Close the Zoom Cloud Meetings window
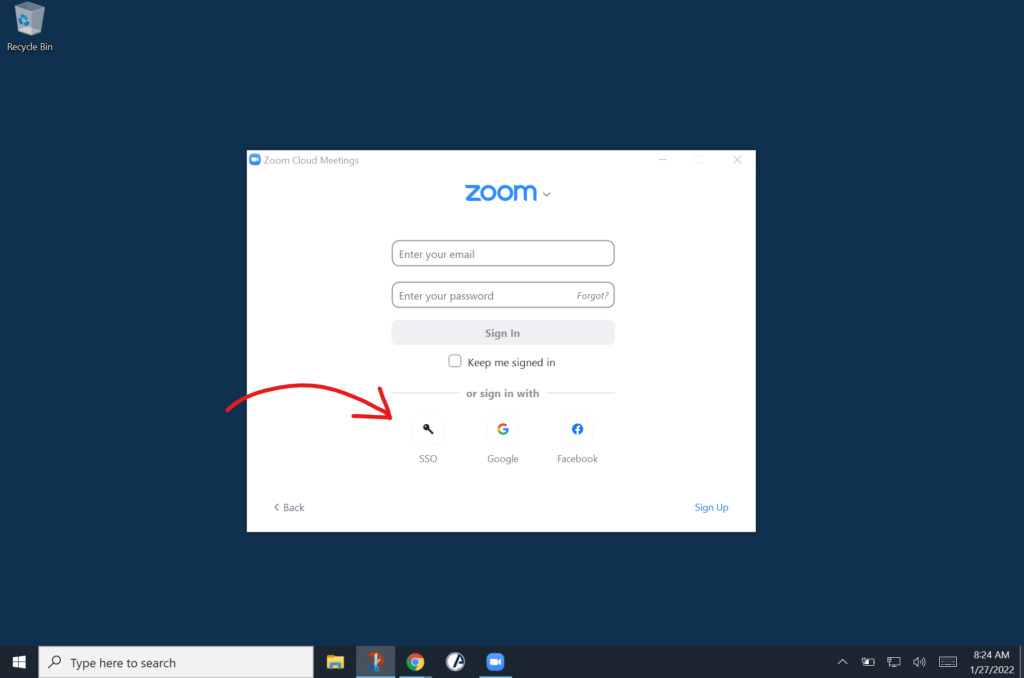 [x=737, y=160]
